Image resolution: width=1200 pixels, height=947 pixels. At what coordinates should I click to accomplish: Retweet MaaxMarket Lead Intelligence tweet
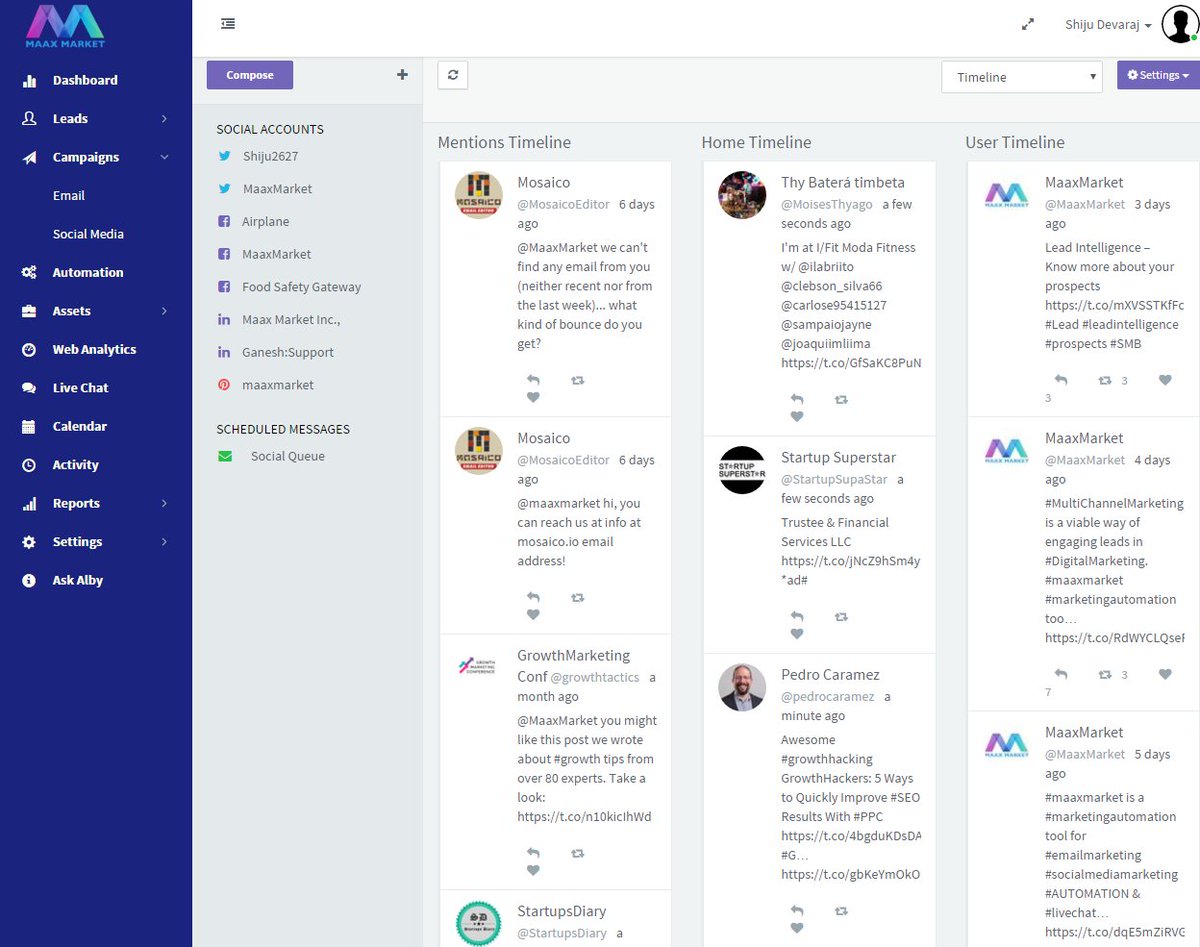pos(1105,380)
